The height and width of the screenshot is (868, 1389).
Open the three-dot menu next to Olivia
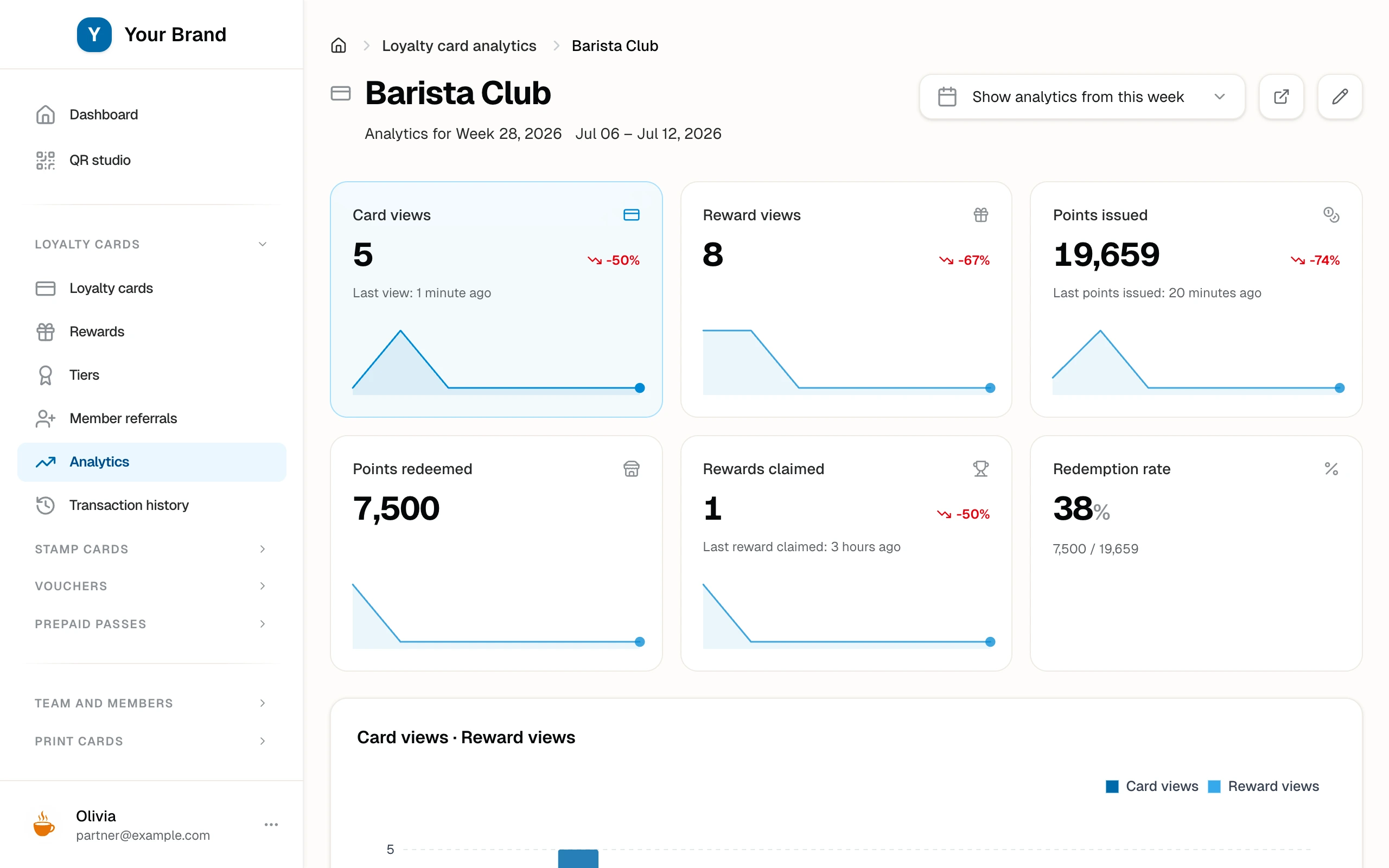[271, 825]
